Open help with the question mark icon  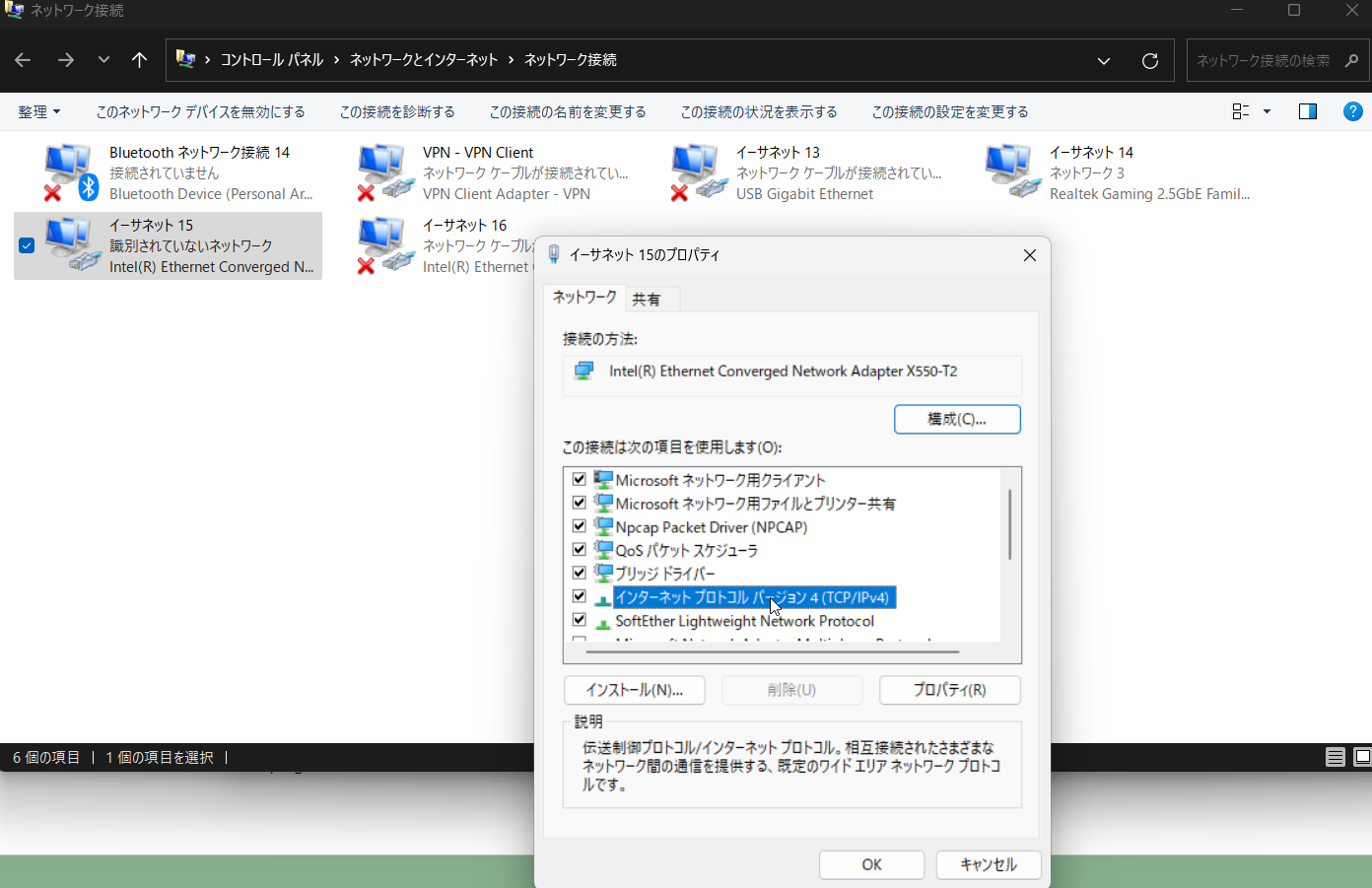click(1352, 111)
